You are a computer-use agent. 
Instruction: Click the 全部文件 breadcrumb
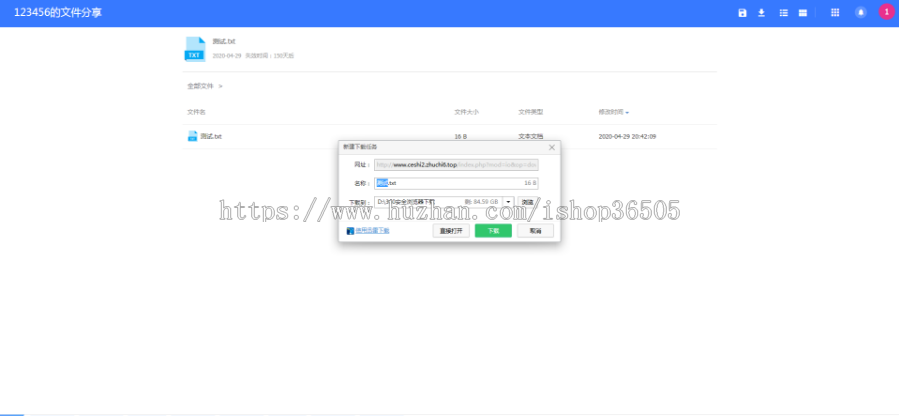click(x=200, y=86)
